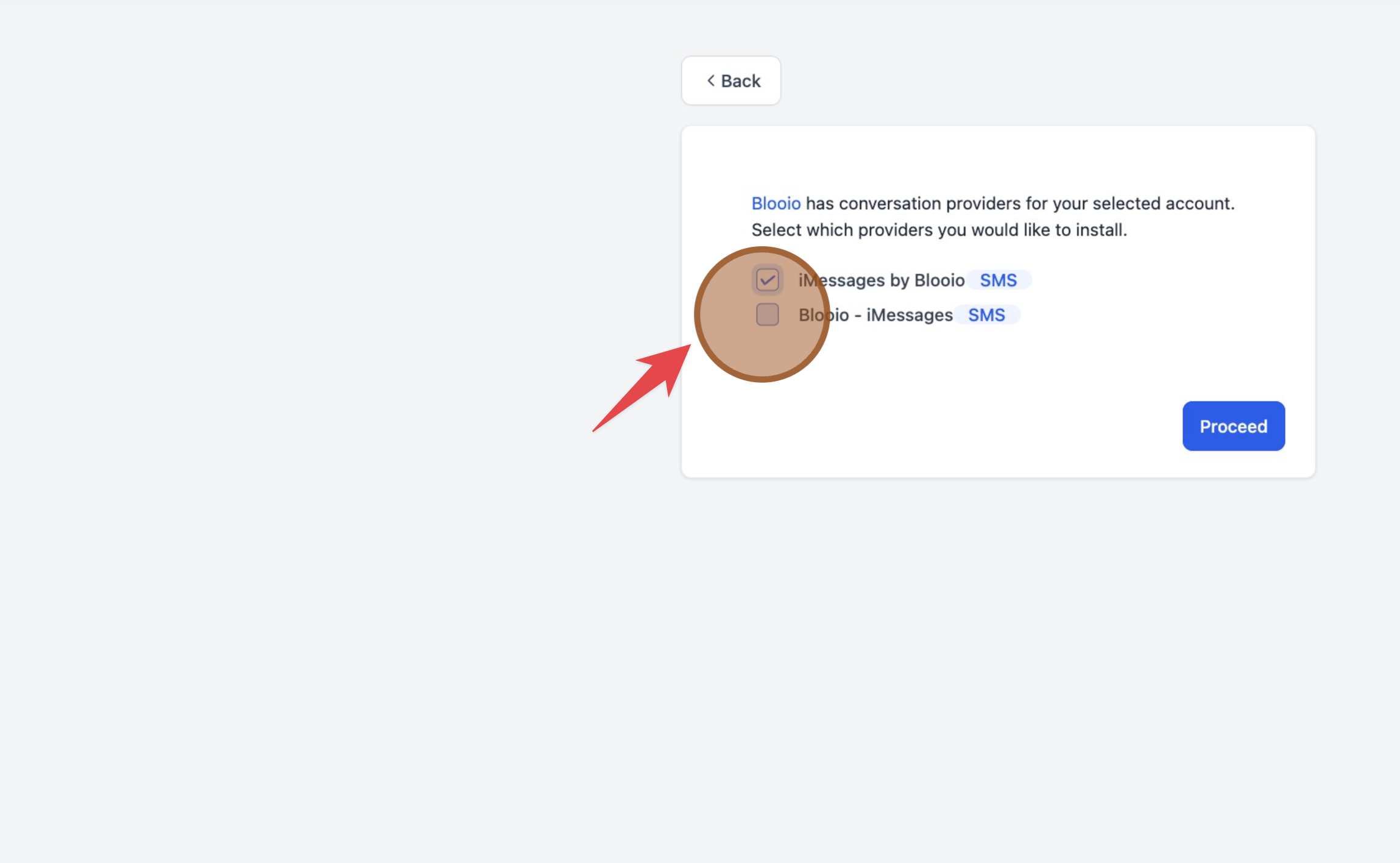Select the "iMessages by Blooio" label text
This screenshot has height=863, width=1400.
882,280
